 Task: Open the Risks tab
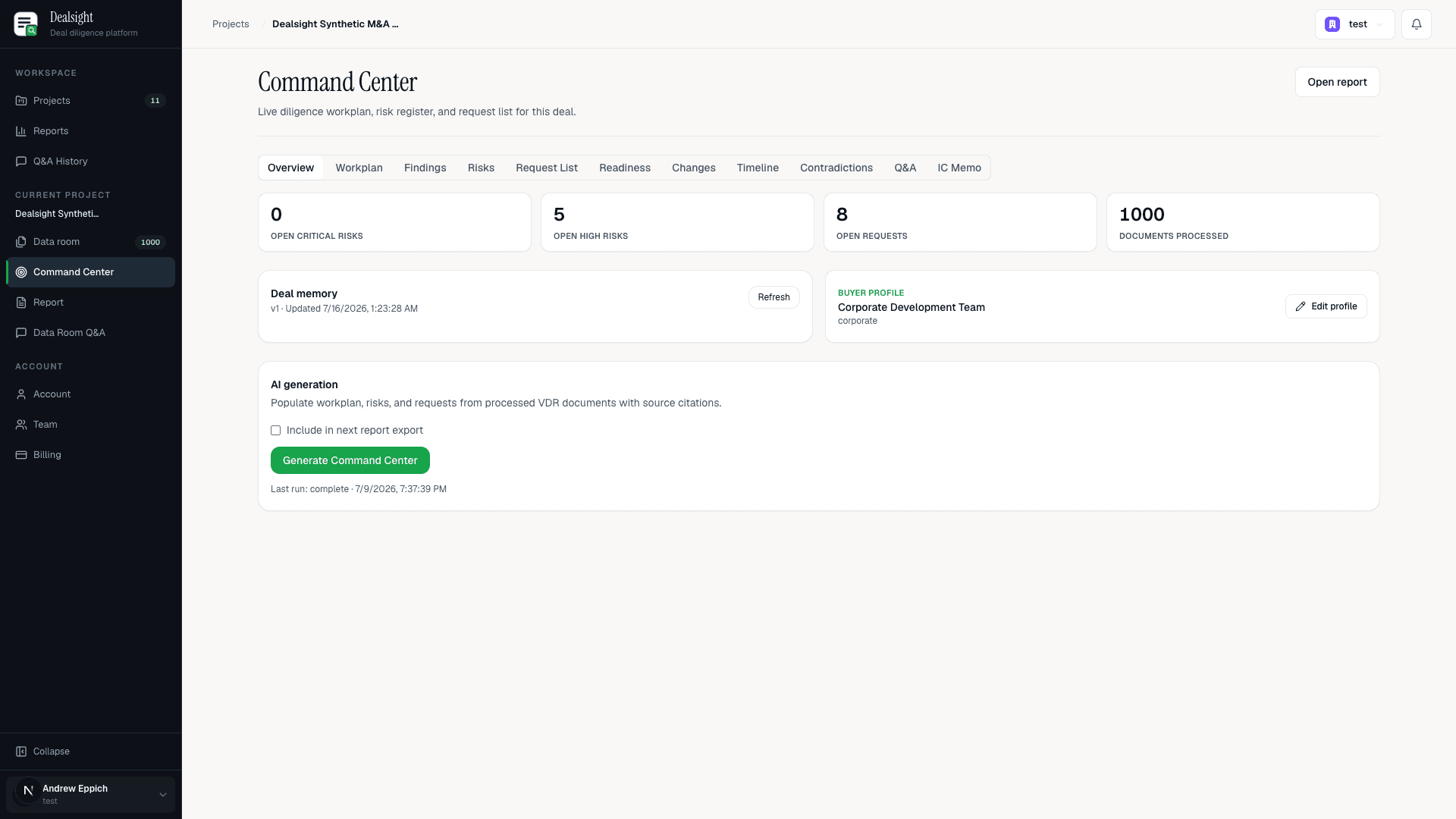click(481, 168)
